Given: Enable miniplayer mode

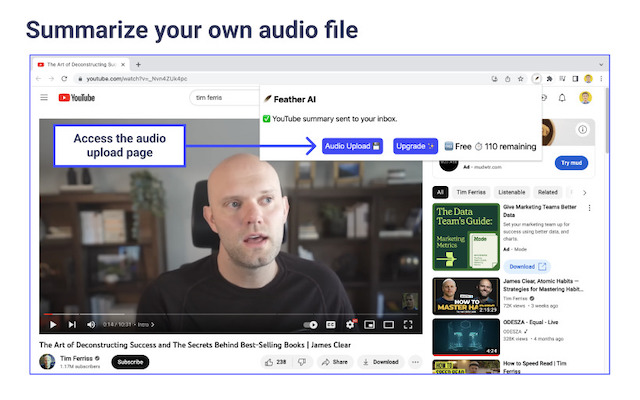Looking at the screenshot, I should (369, 325).
